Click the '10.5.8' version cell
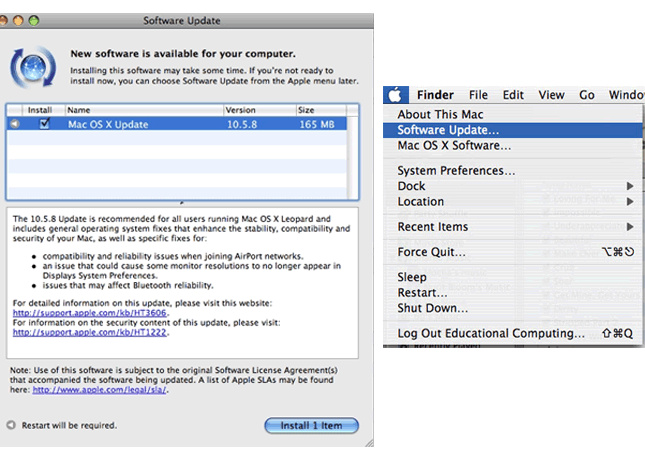Viewport: 645px width, 461px height. click(242, 124)
